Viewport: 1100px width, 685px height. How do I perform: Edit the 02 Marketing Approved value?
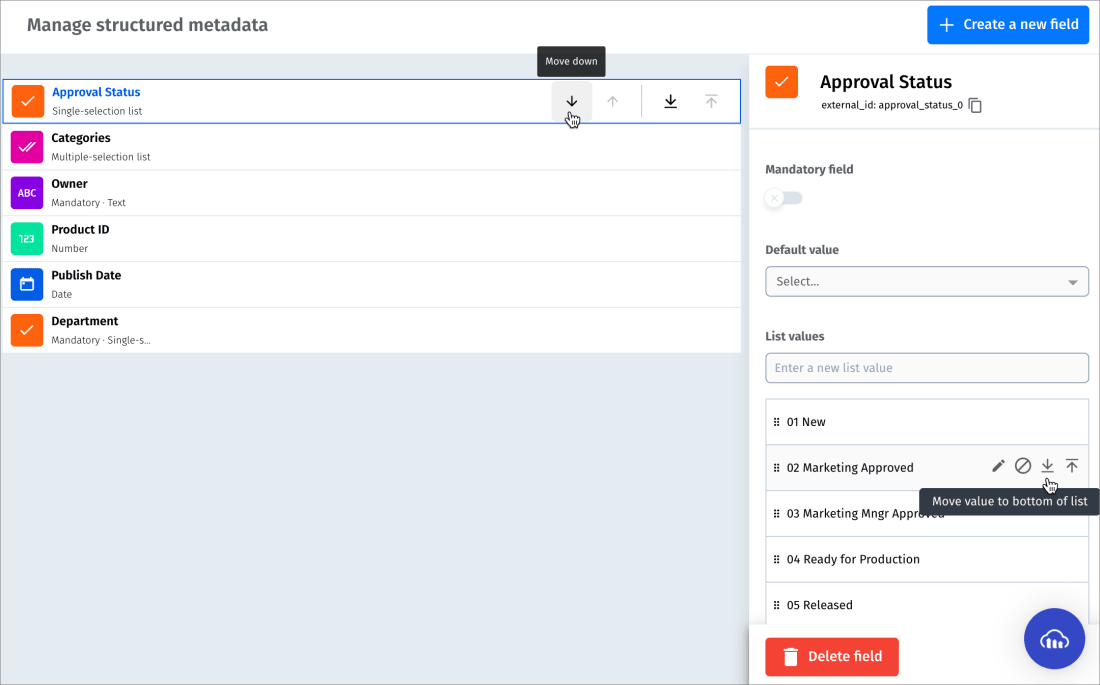(x=998, y=466)
